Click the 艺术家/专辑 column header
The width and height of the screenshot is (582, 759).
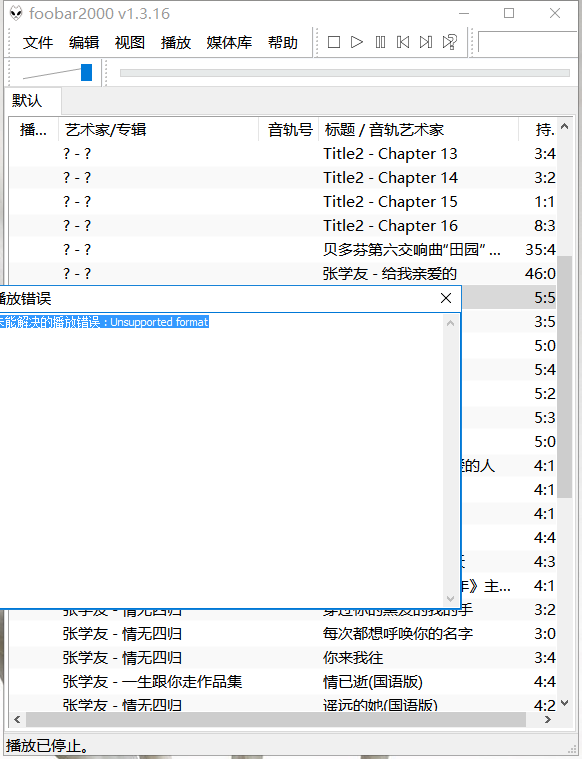tap(158, 129)
